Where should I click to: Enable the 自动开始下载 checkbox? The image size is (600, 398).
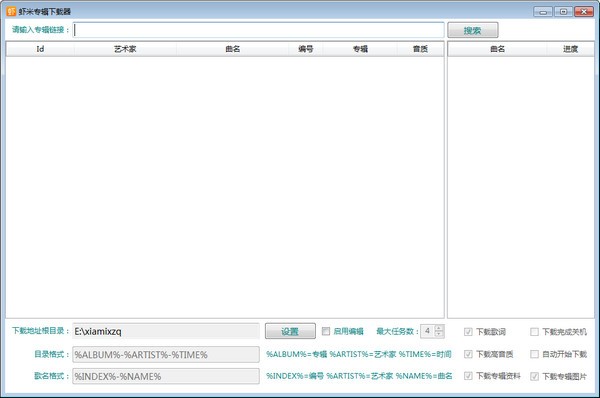point(534,354)
